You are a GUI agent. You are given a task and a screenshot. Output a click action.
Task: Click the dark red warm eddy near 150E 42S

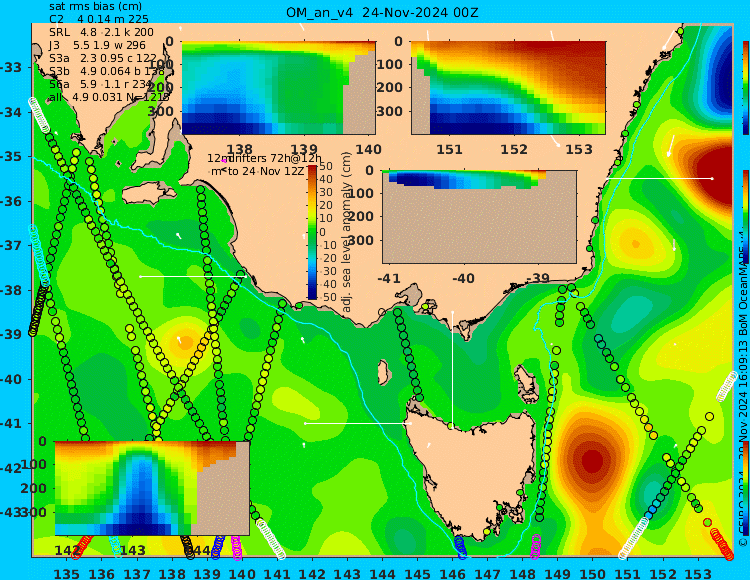tap(592, 461)
